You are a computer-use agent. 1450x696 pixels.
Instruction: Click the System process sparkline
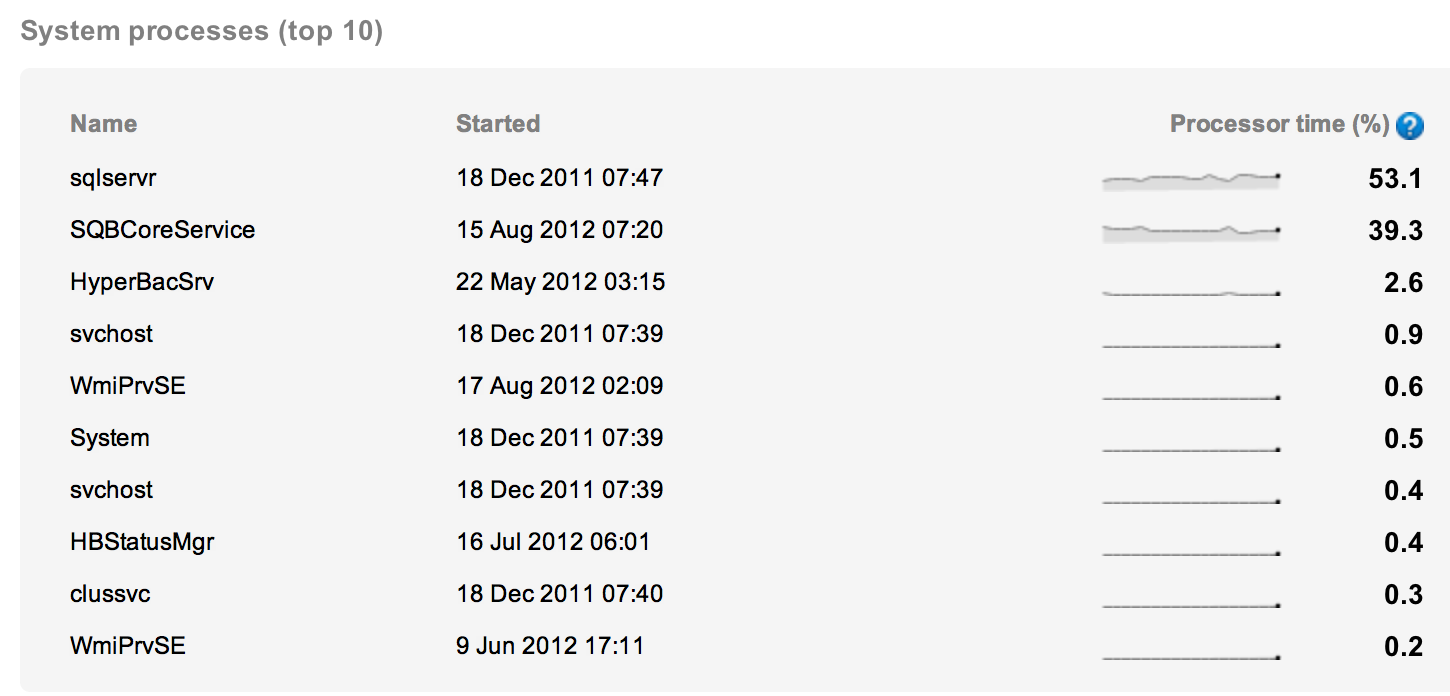(x=1191, y=448)
